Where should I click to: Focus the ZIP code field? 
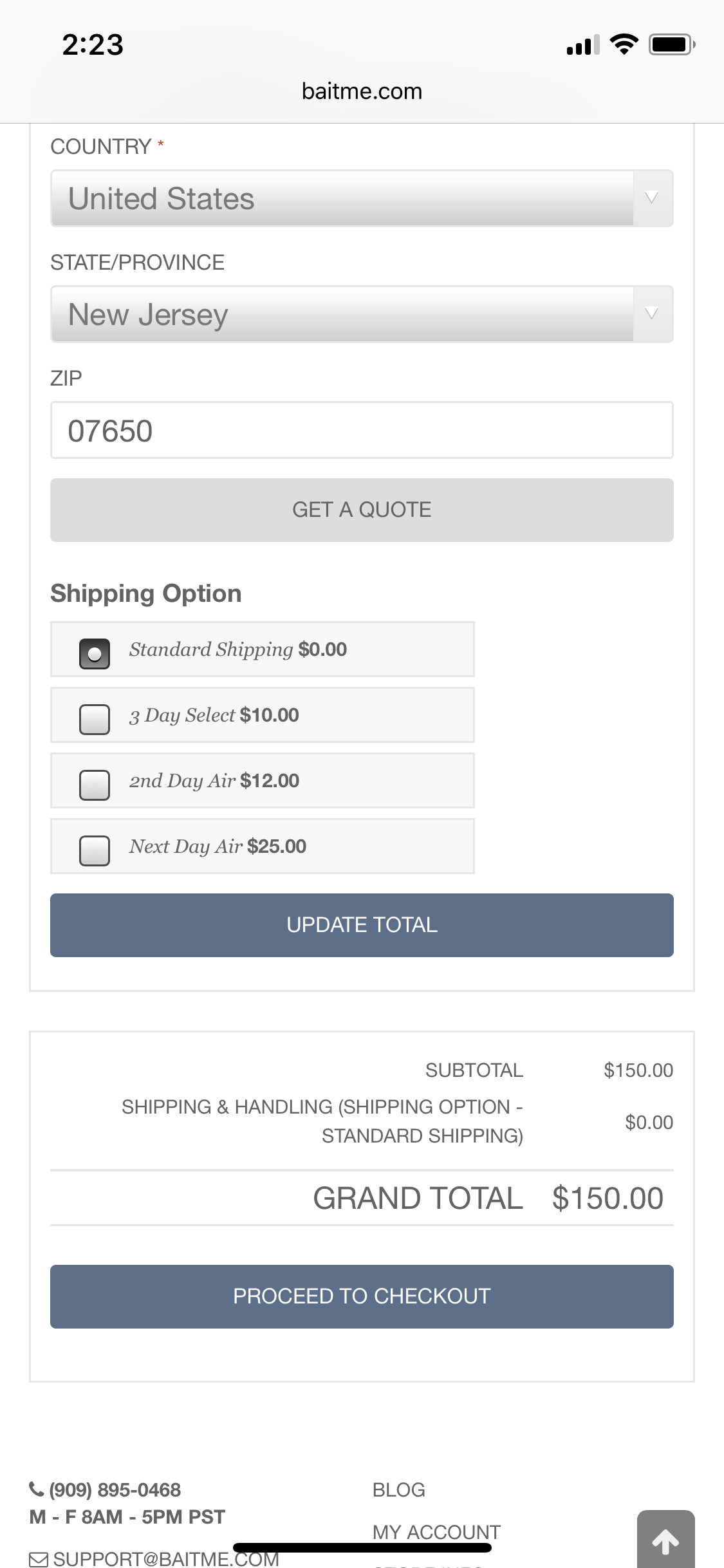362,430
